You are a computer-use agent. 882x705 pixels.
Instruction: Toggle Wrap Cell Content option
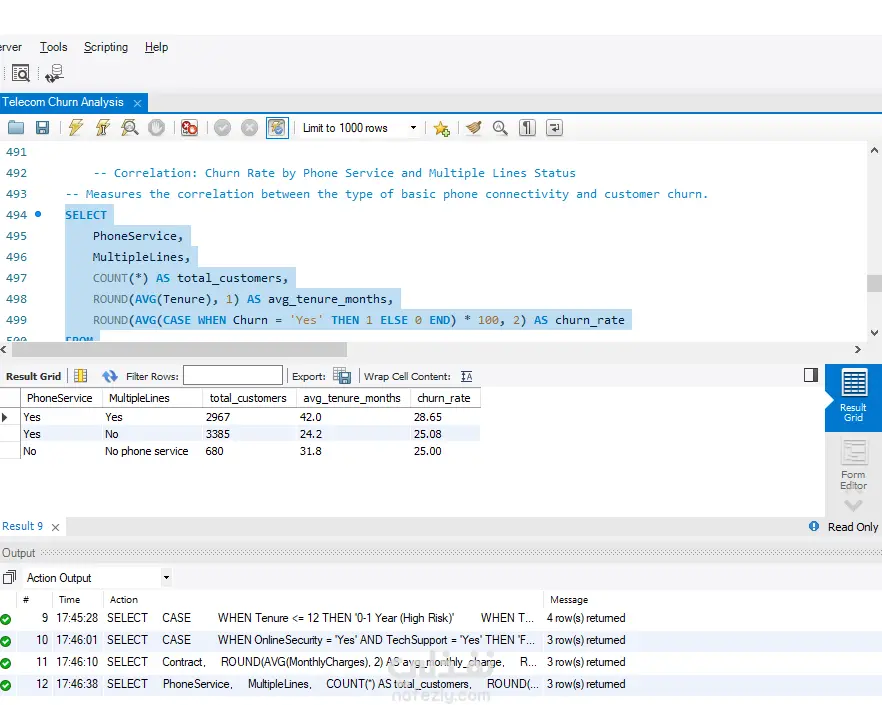tap(466, 376)
